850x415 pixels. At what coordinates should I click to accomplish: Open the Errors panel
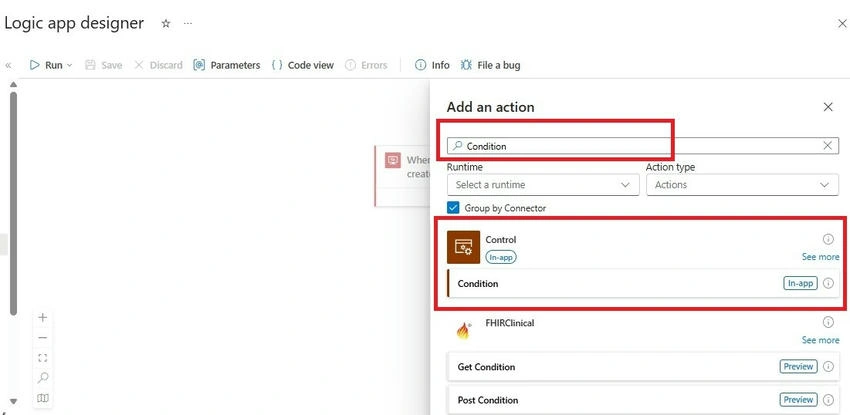366,65
